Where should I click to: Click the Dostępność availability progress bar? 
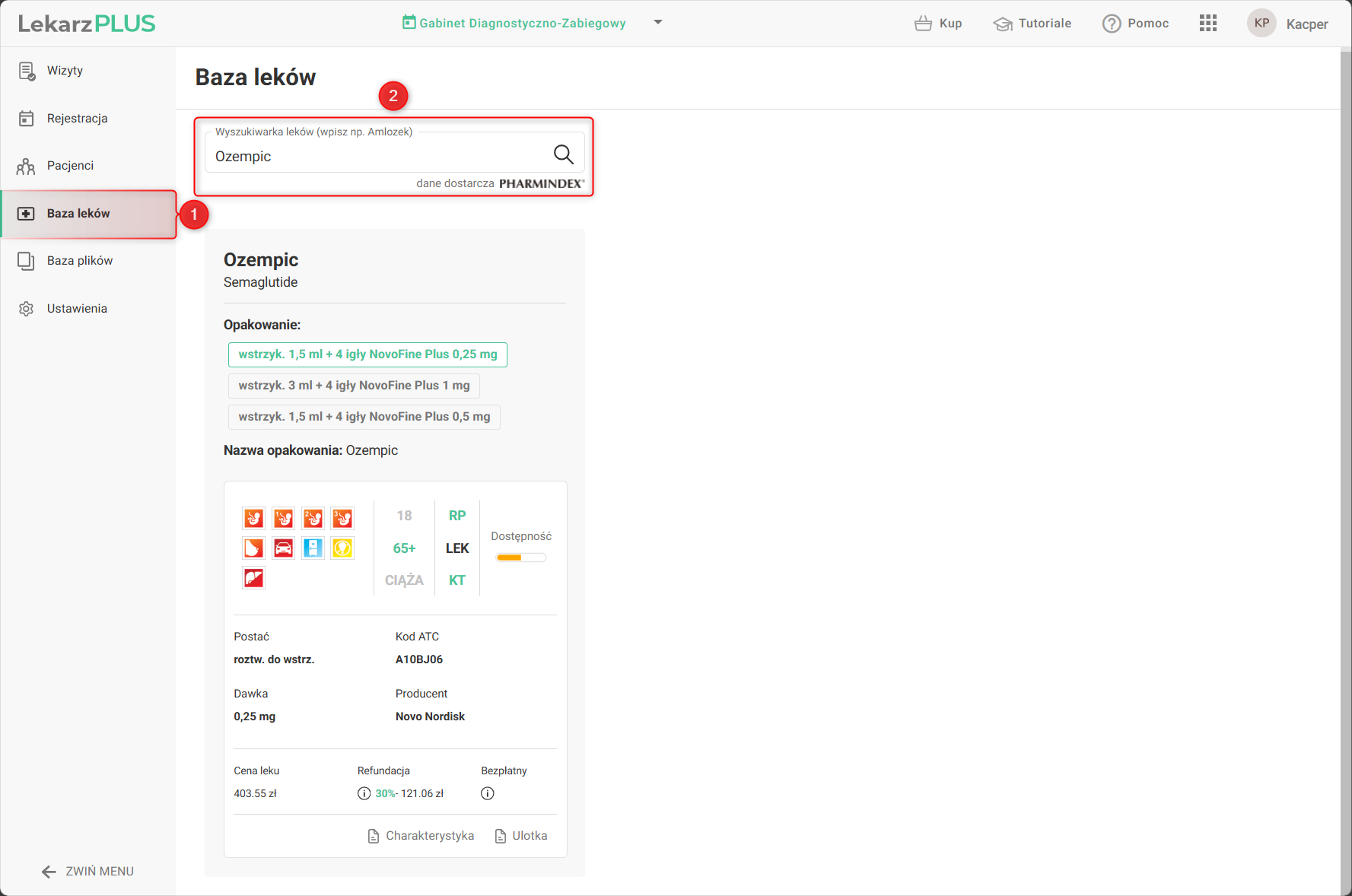pyautogui.click(x=521, y=558)
